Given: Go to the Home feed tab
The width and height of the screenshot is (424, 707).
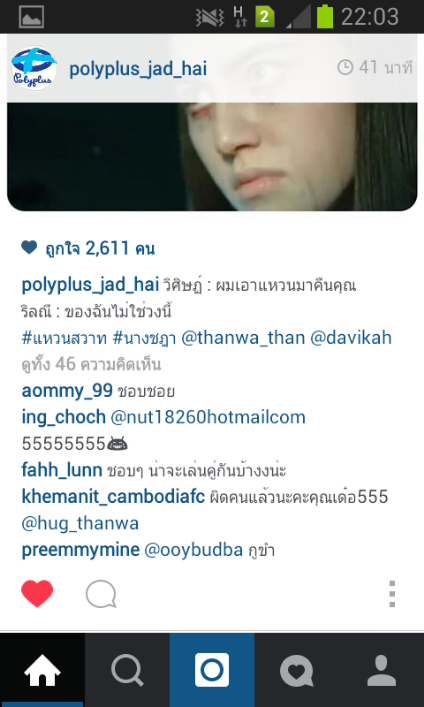Looking at the screenshot, I should 42,670.
